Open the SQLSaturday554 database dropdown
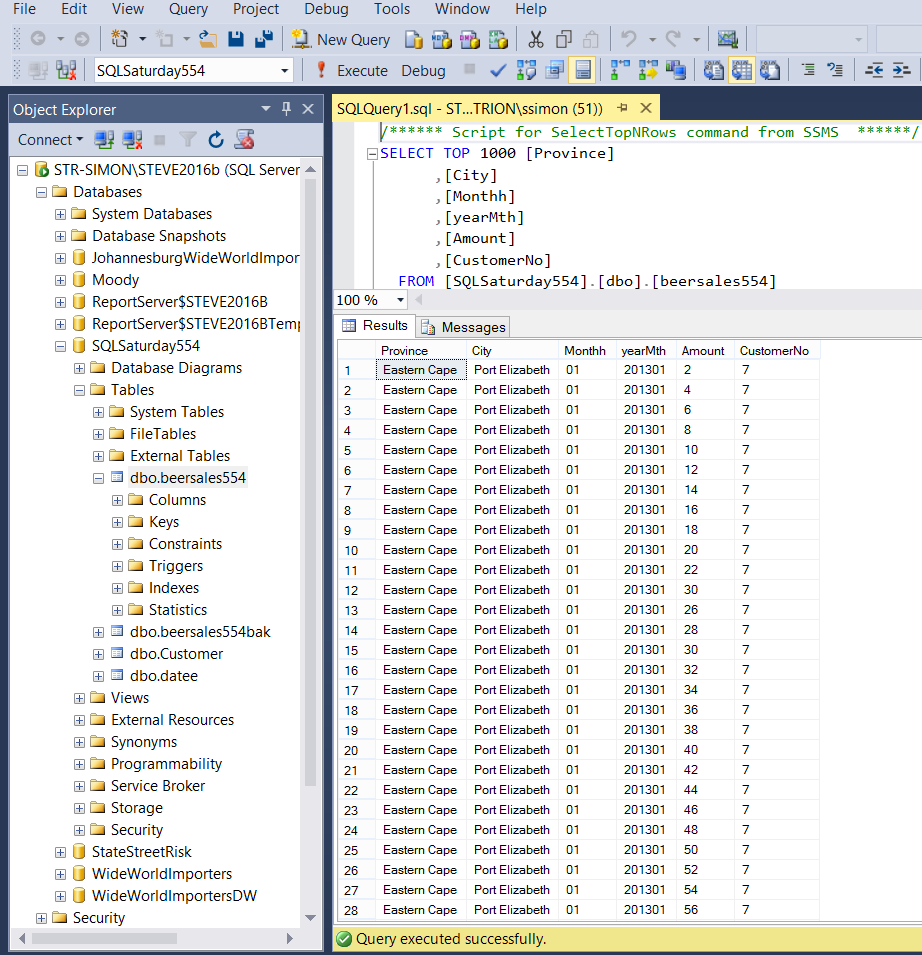 (x=285, y=71)
